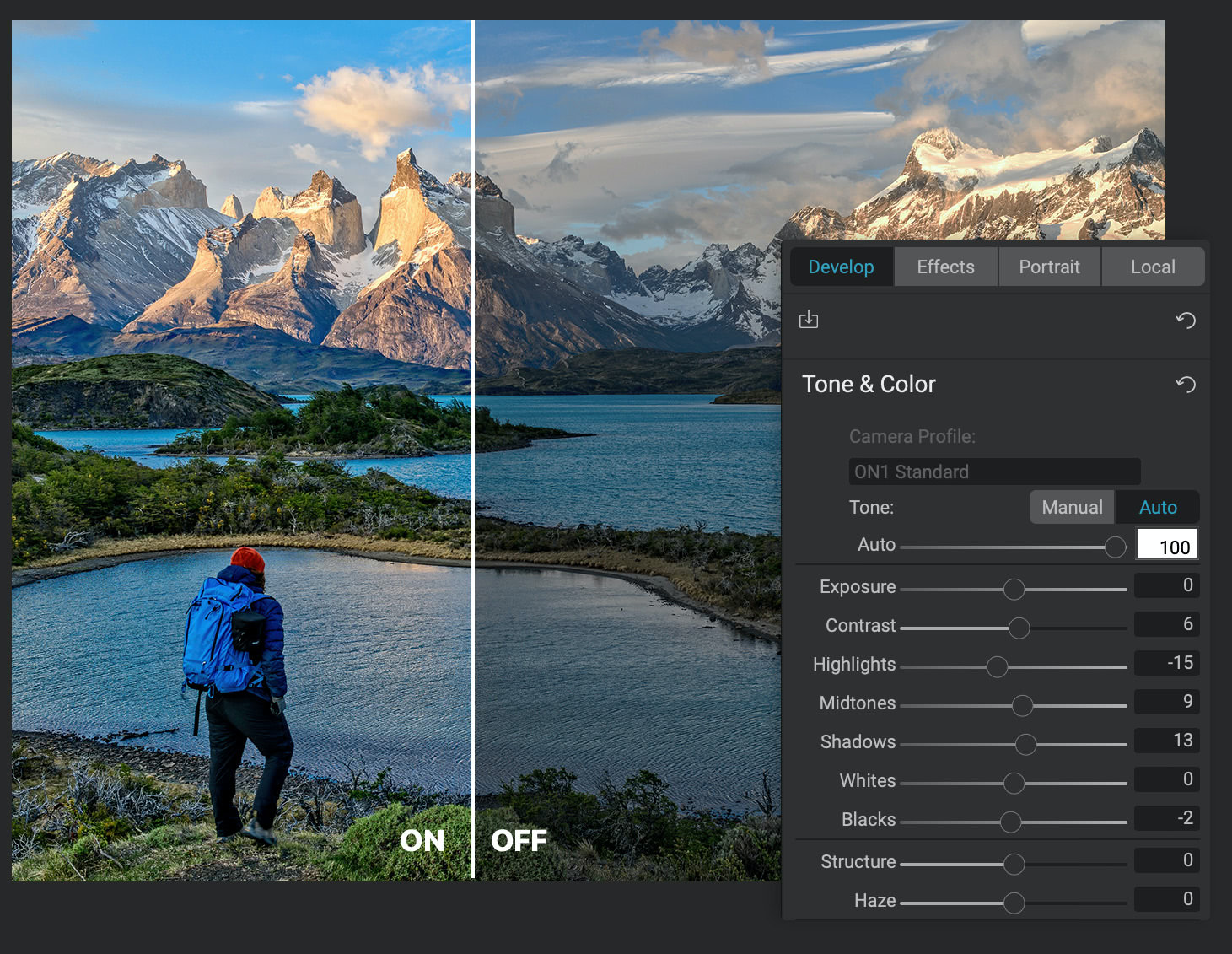
Task: Click the ON/OFF comparison divider line
Action: coord(473,447)
